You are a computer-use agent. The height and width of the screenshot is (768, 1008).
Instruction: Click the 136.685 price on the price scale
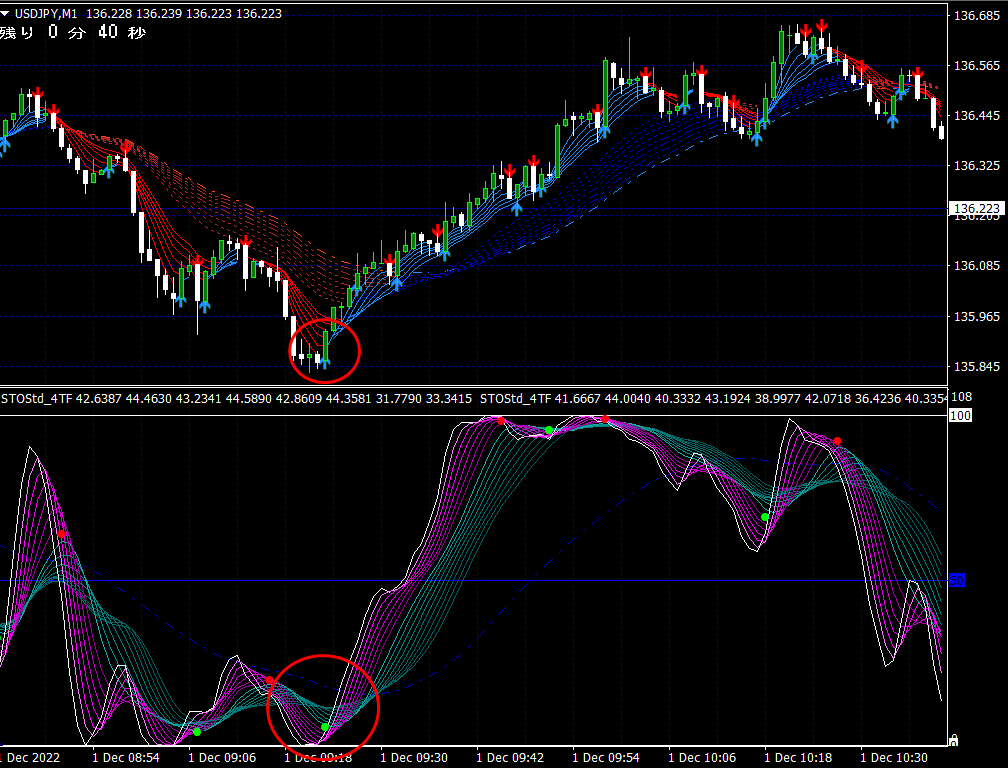(978, 16)
